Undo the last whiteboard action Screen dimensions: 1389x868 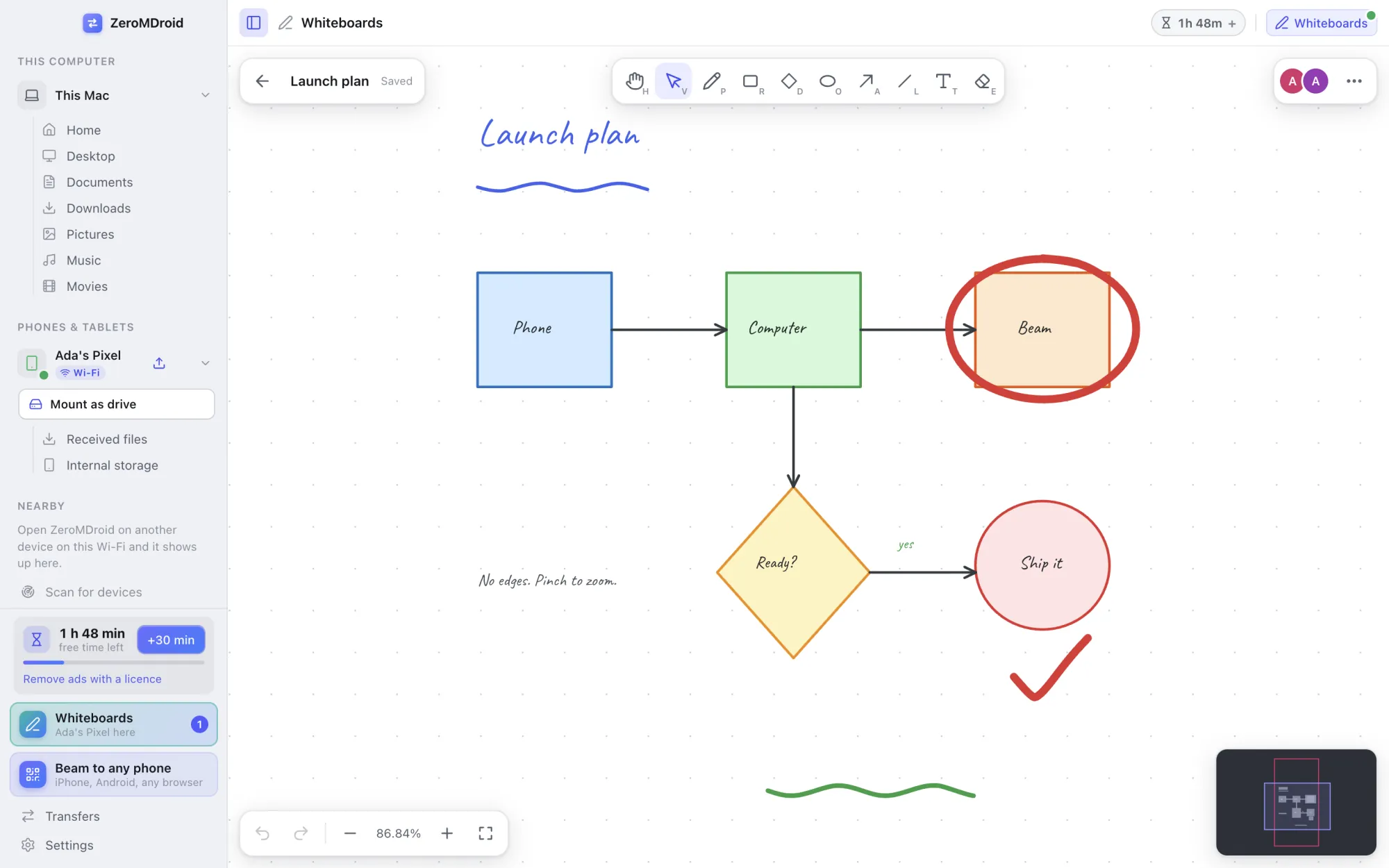point(263,833)
